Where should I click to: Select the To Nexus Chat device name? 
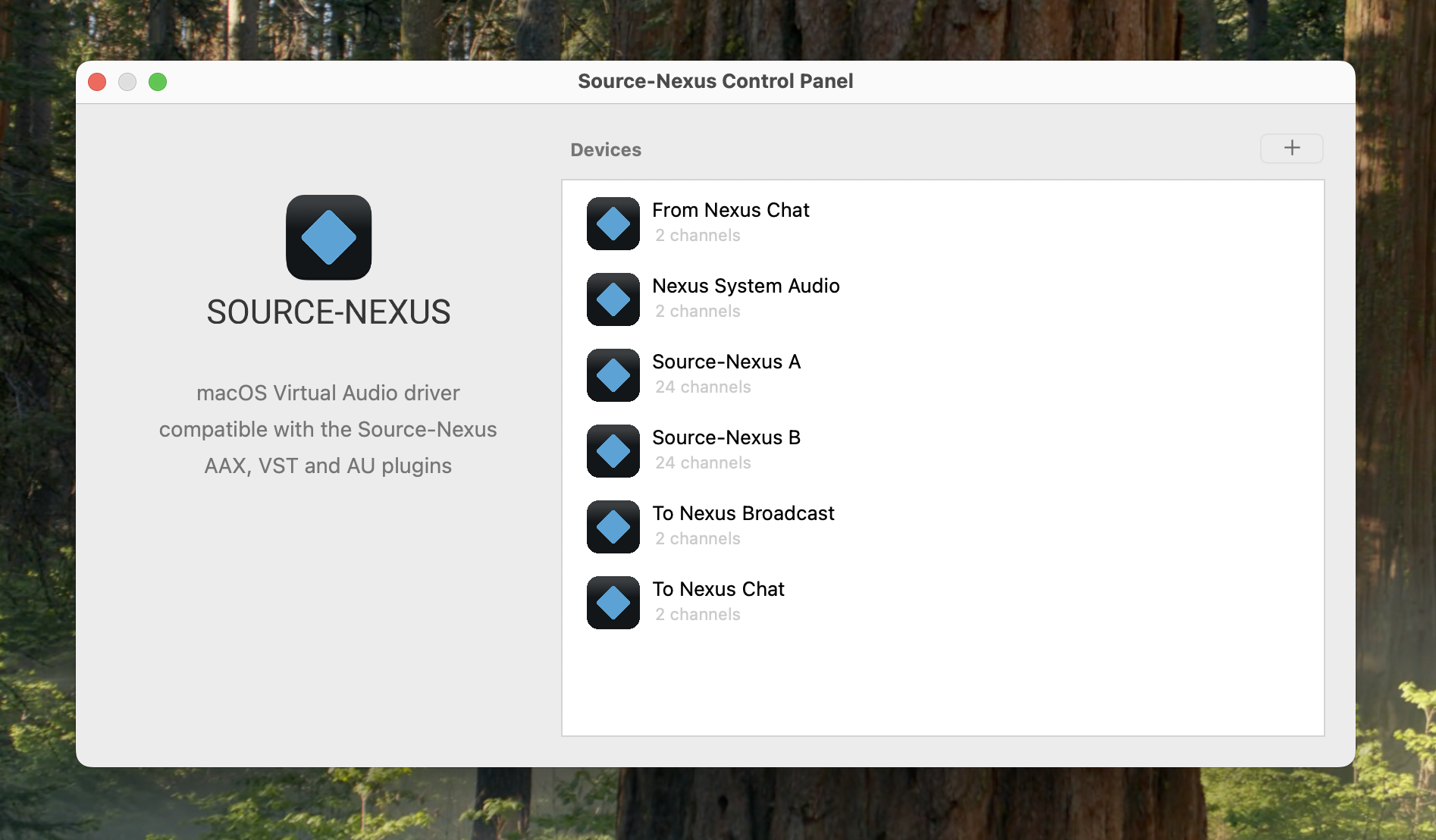(x=718, y=589)
